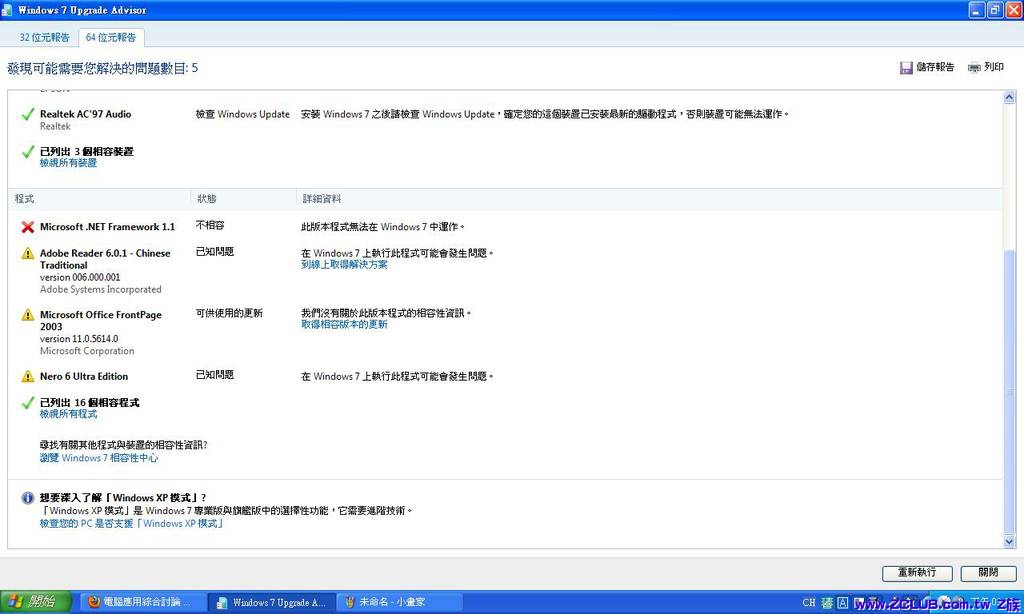Click the warning icon beside Microsoft Office FrontPage

[27, 315]
